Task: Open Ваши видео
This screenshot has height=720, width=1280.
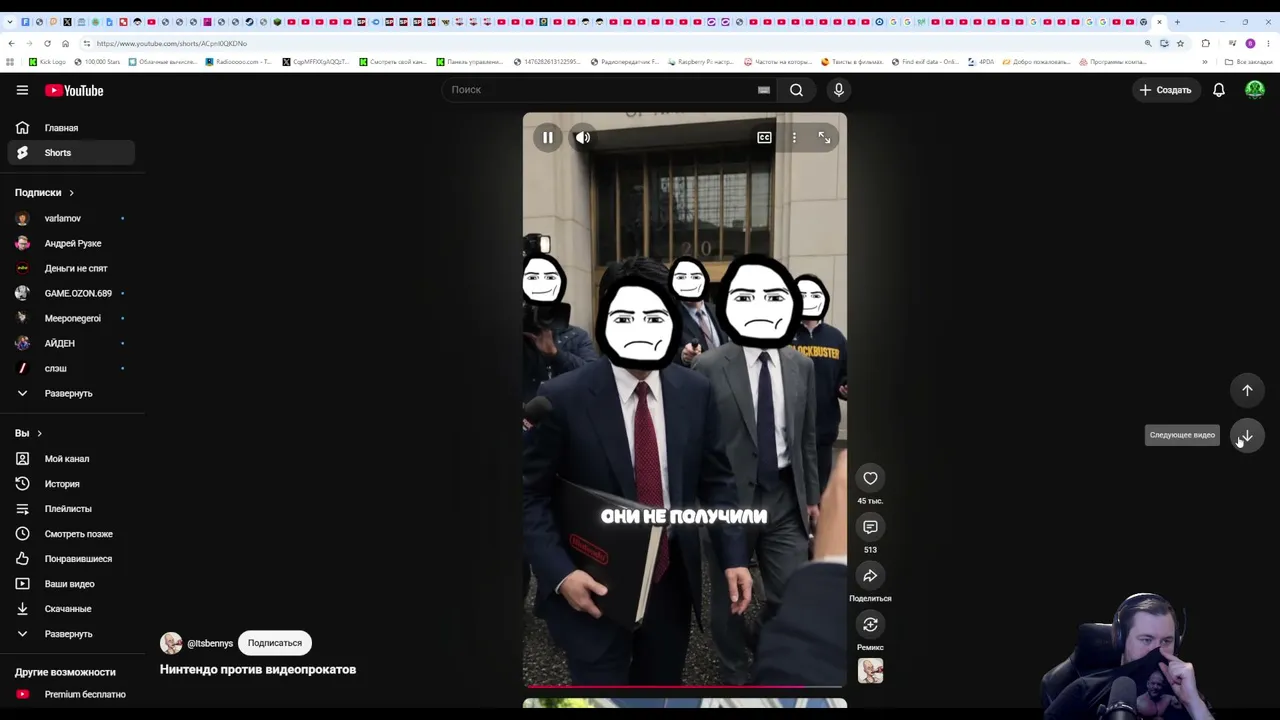Action: (x=70, y=584)
